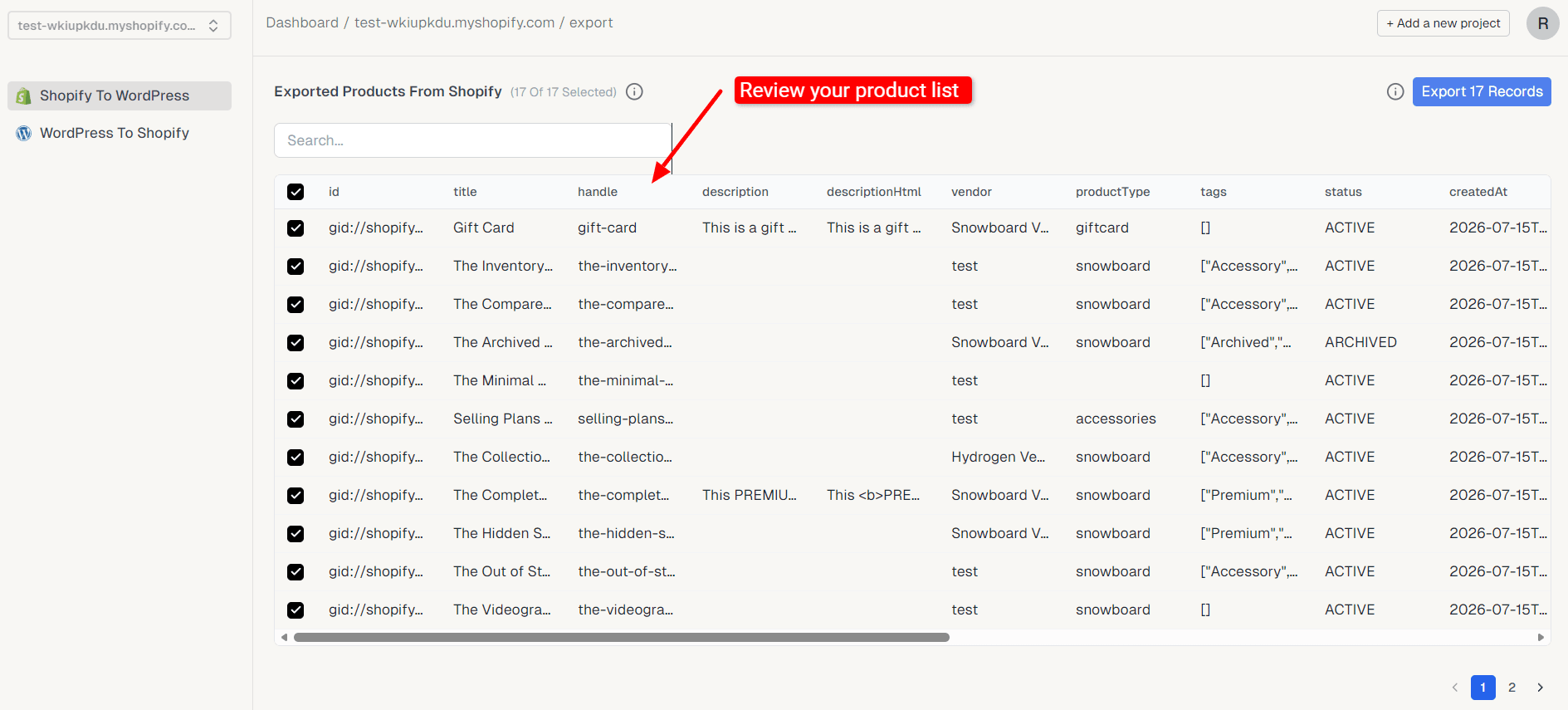Open the user avatar R
The image size is (1568, 710).
pos(1542,23)
